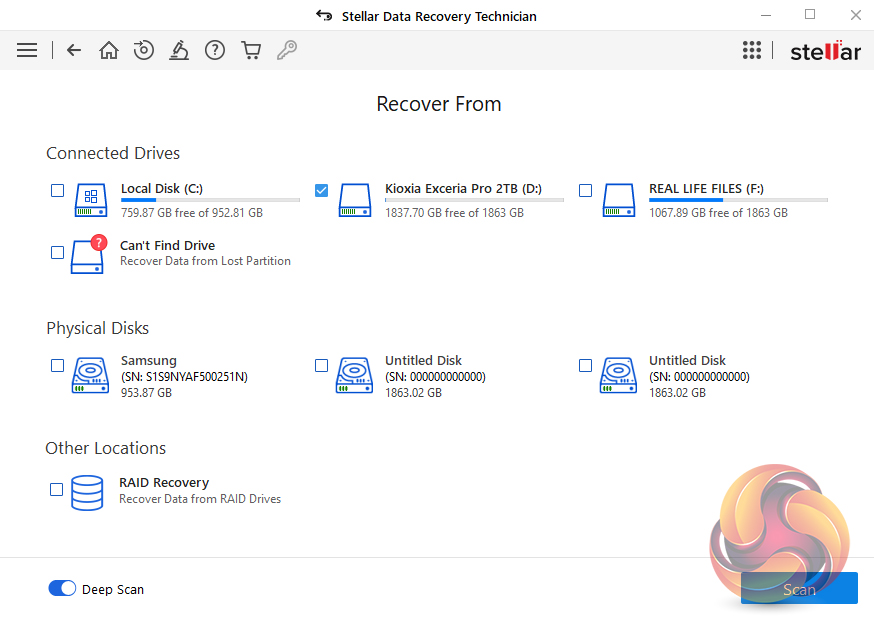The image size is (874, 621).
Task: Click the Stellar logo
Action: 826,51
